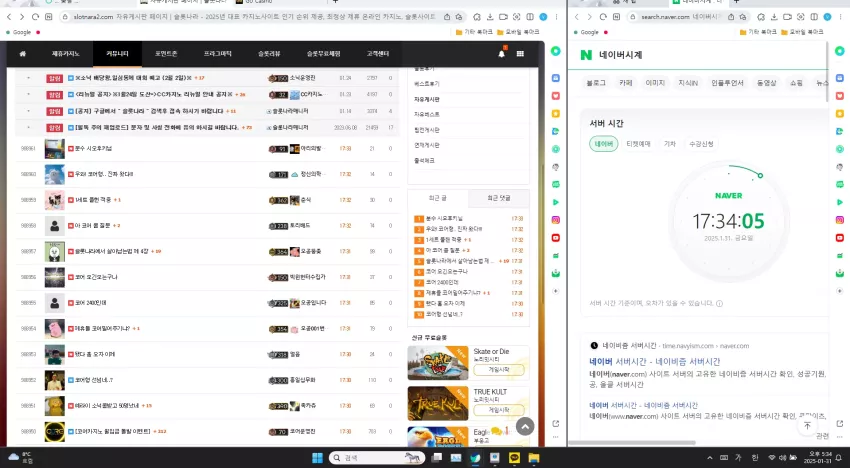
Task: Click the download icon in slotnara window toolbar
Action: pos(490,17)
